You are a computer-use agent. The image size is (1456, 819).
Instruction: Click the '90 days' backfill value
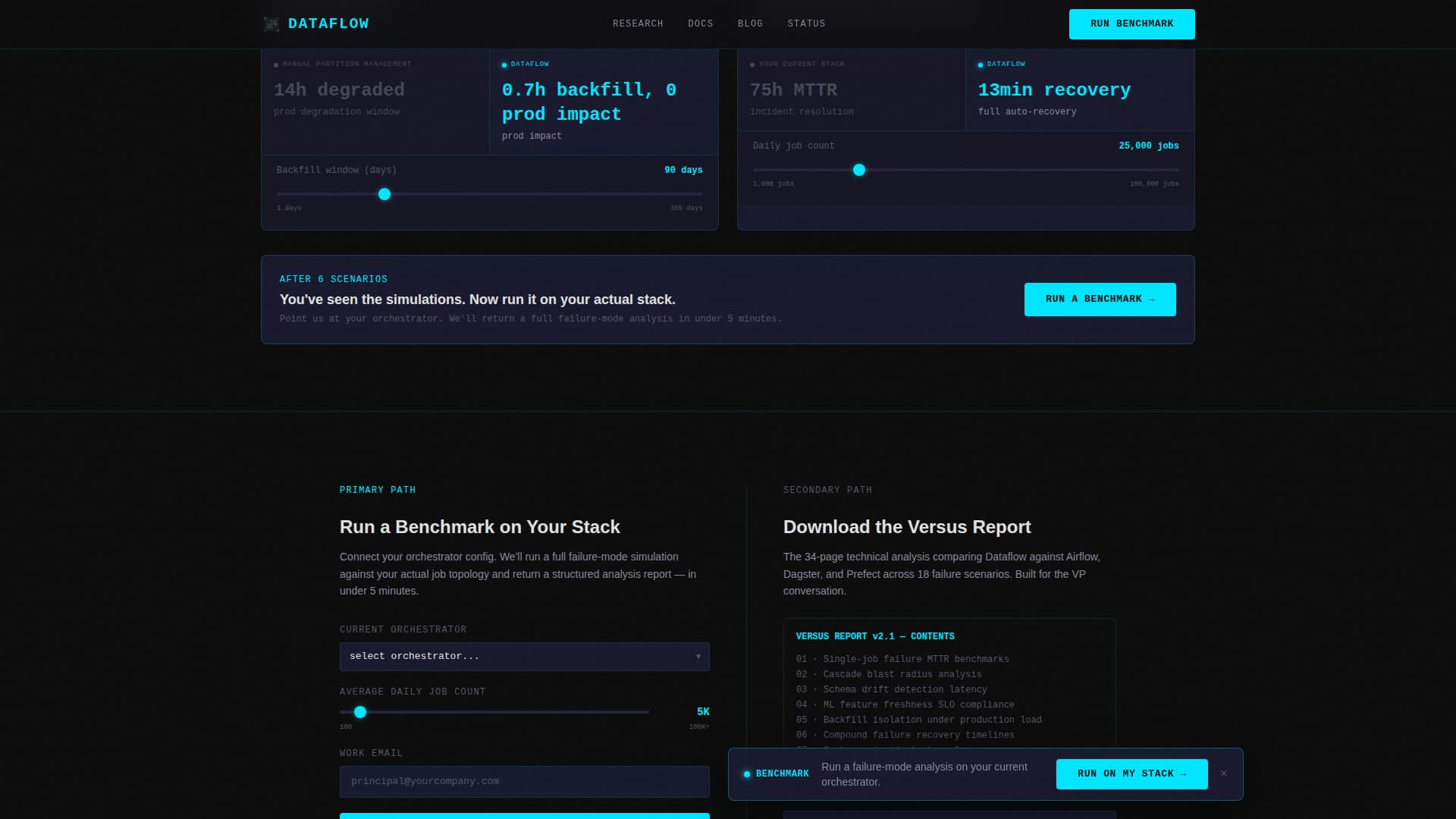point(683,171)
